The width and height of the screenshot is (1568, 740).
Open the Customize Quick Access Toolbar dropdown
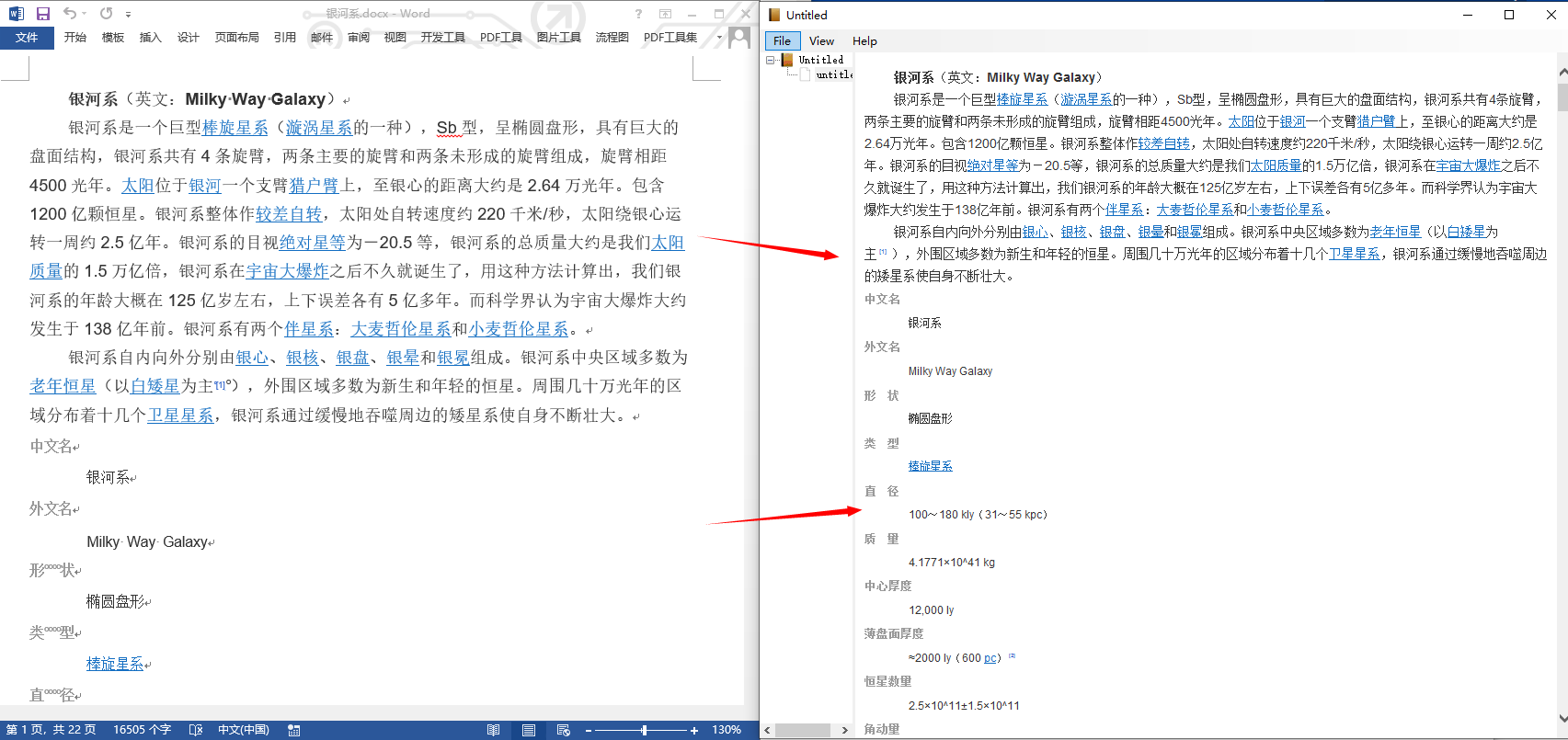tap(128, 14)
